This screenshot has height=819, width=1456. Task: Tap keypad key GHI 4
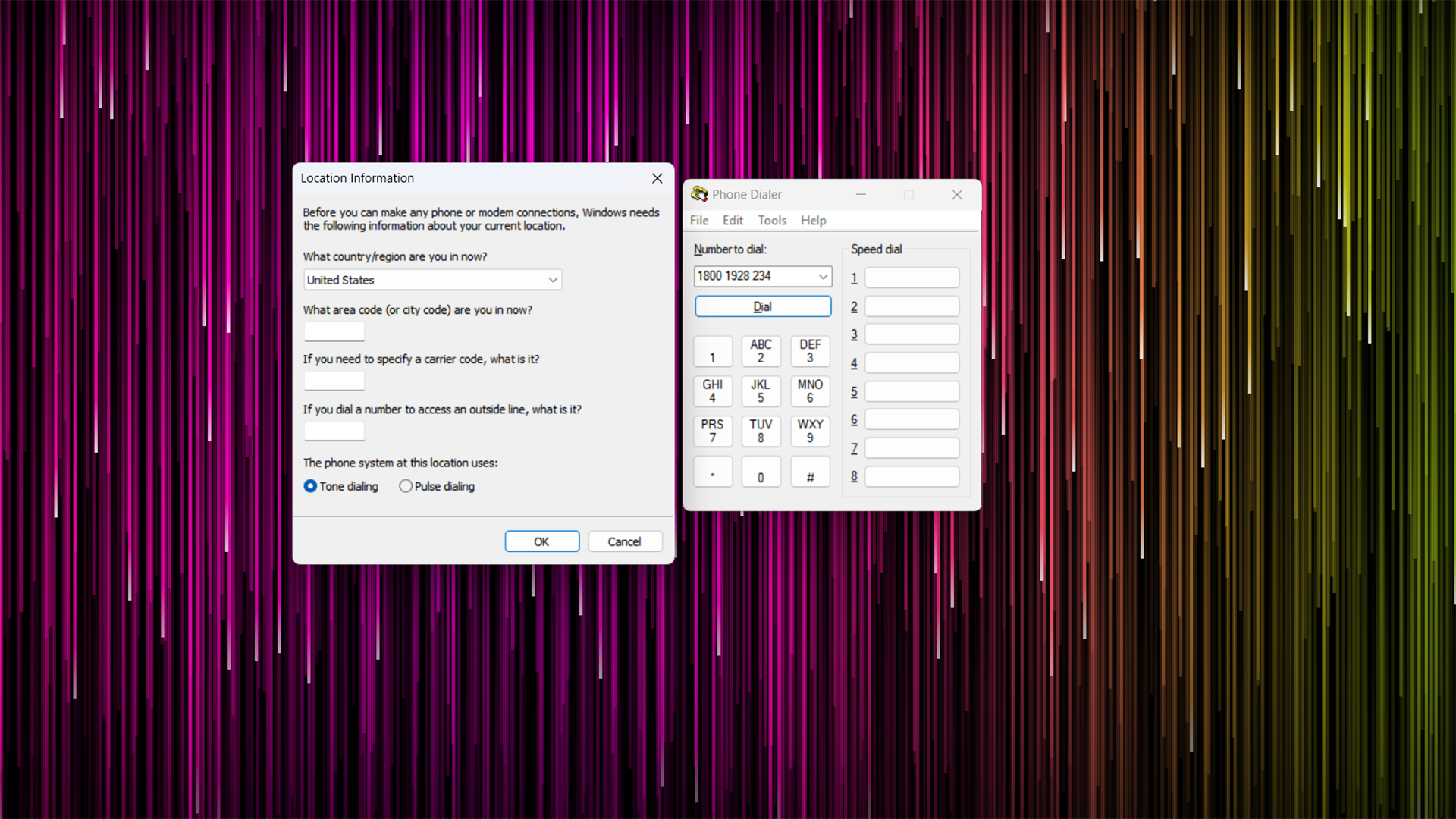712,391
